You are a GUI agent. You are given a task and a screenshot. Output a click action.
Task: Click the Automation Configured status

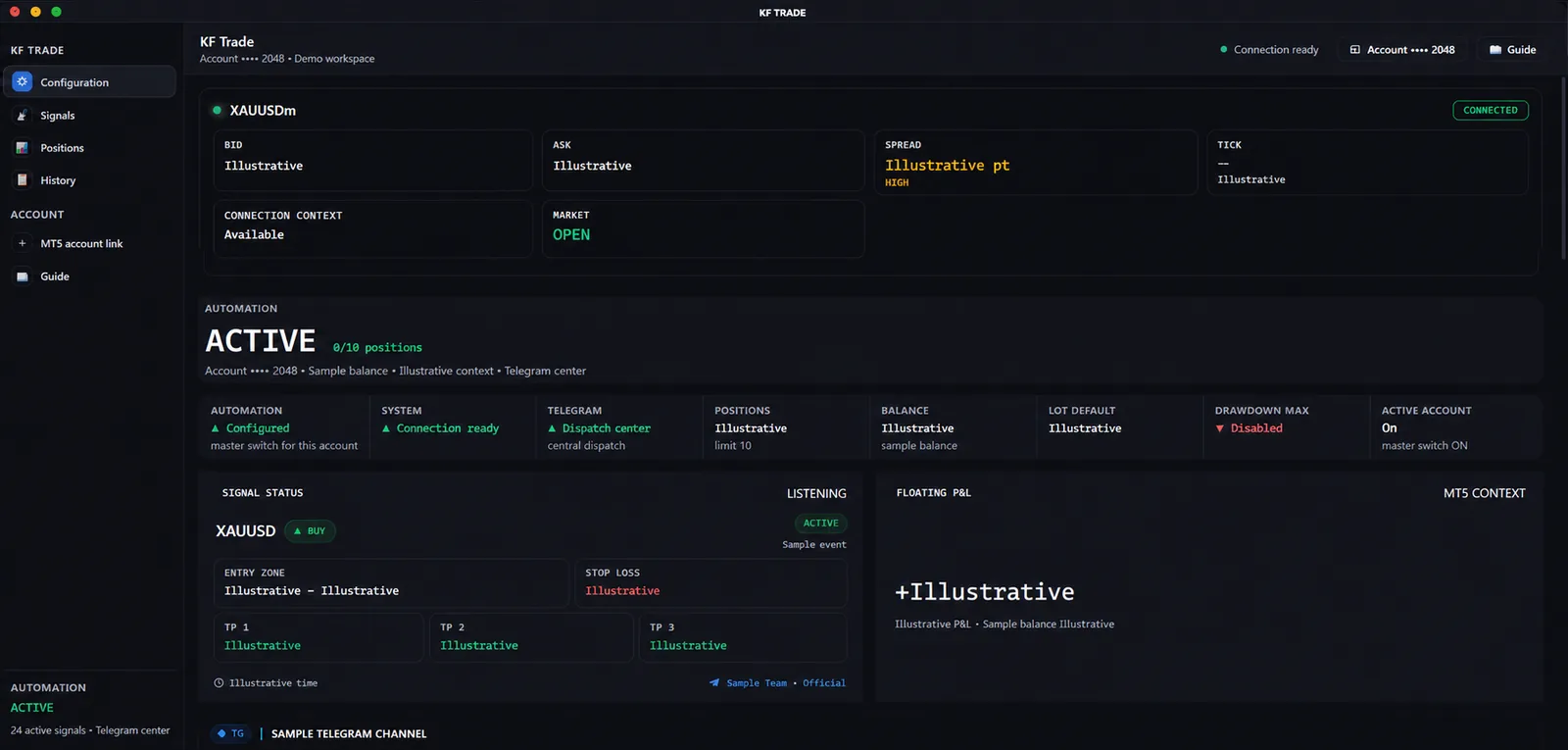point(250,428)
